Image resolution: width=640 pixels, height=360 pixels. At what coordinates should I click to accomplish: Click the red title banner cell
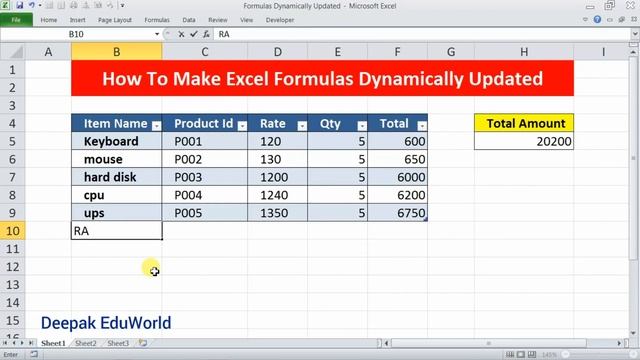click(x=322, y=78)
